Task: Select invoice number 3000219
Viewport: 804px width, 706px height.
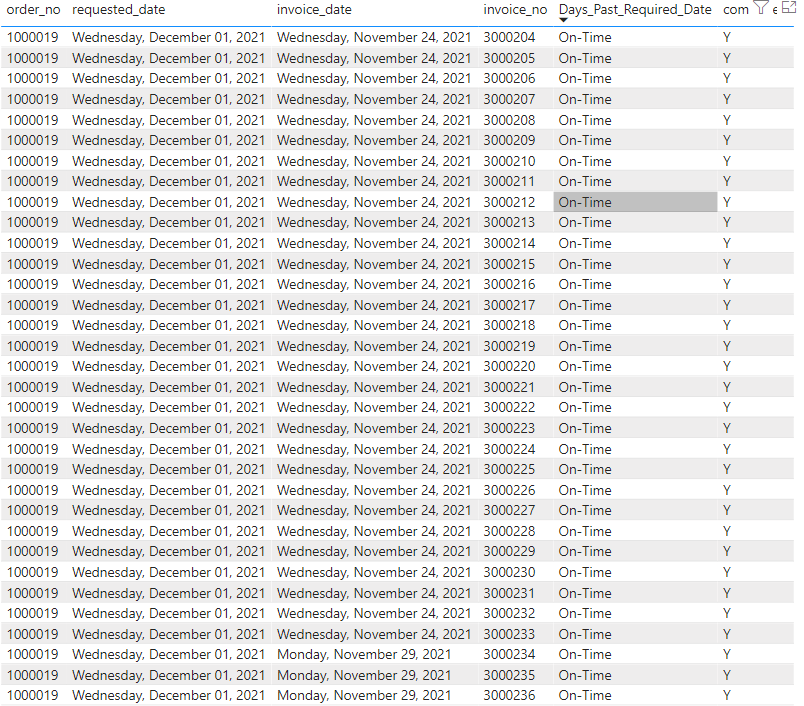Action: click(509, 346)
